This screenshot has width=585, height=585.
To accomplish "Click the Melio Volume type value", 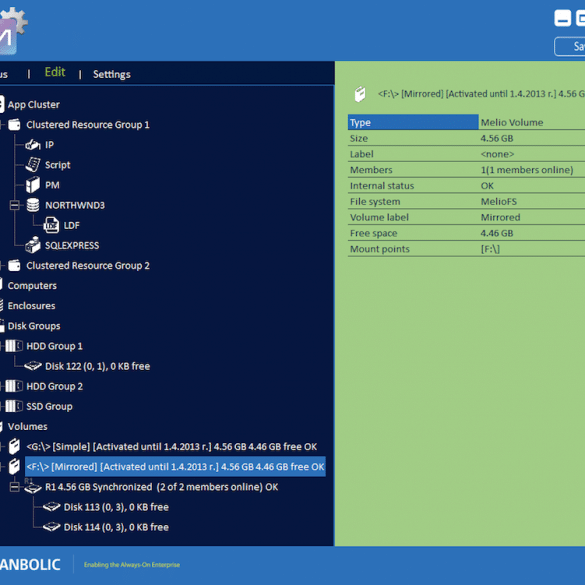I will click(512, 122).
